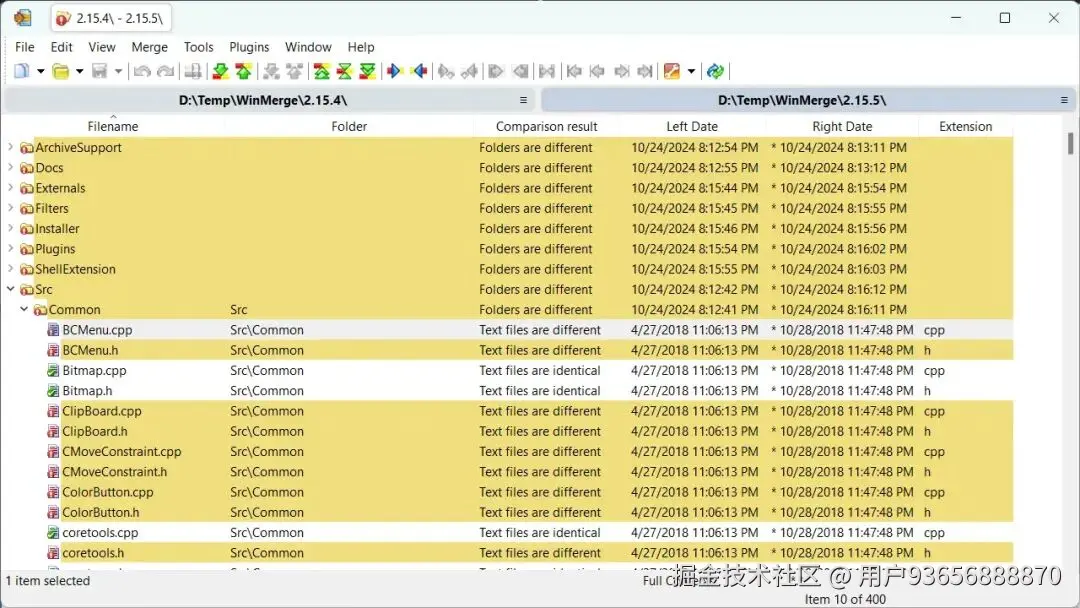1080x608 pixels.
Task: Click the Refresh toolbar icon
Action: [716, 71]
